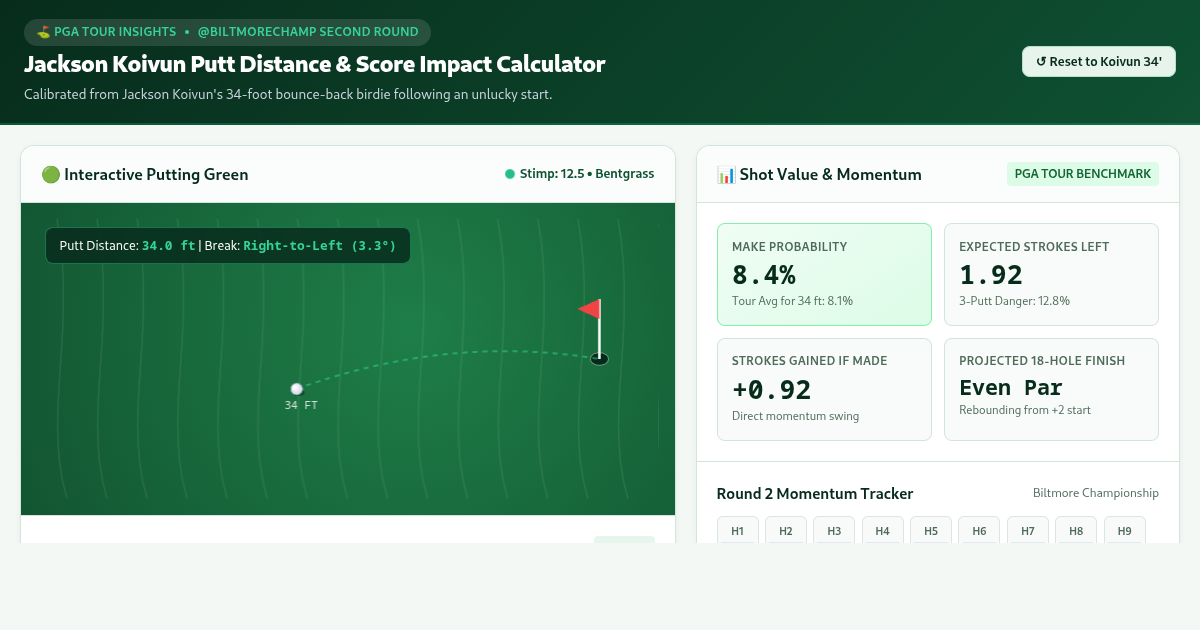This screenshot has height=630, width=1200.
Task: Click the PGA TOUR BENCHMARK badge
Action: tap(1083, 174)
